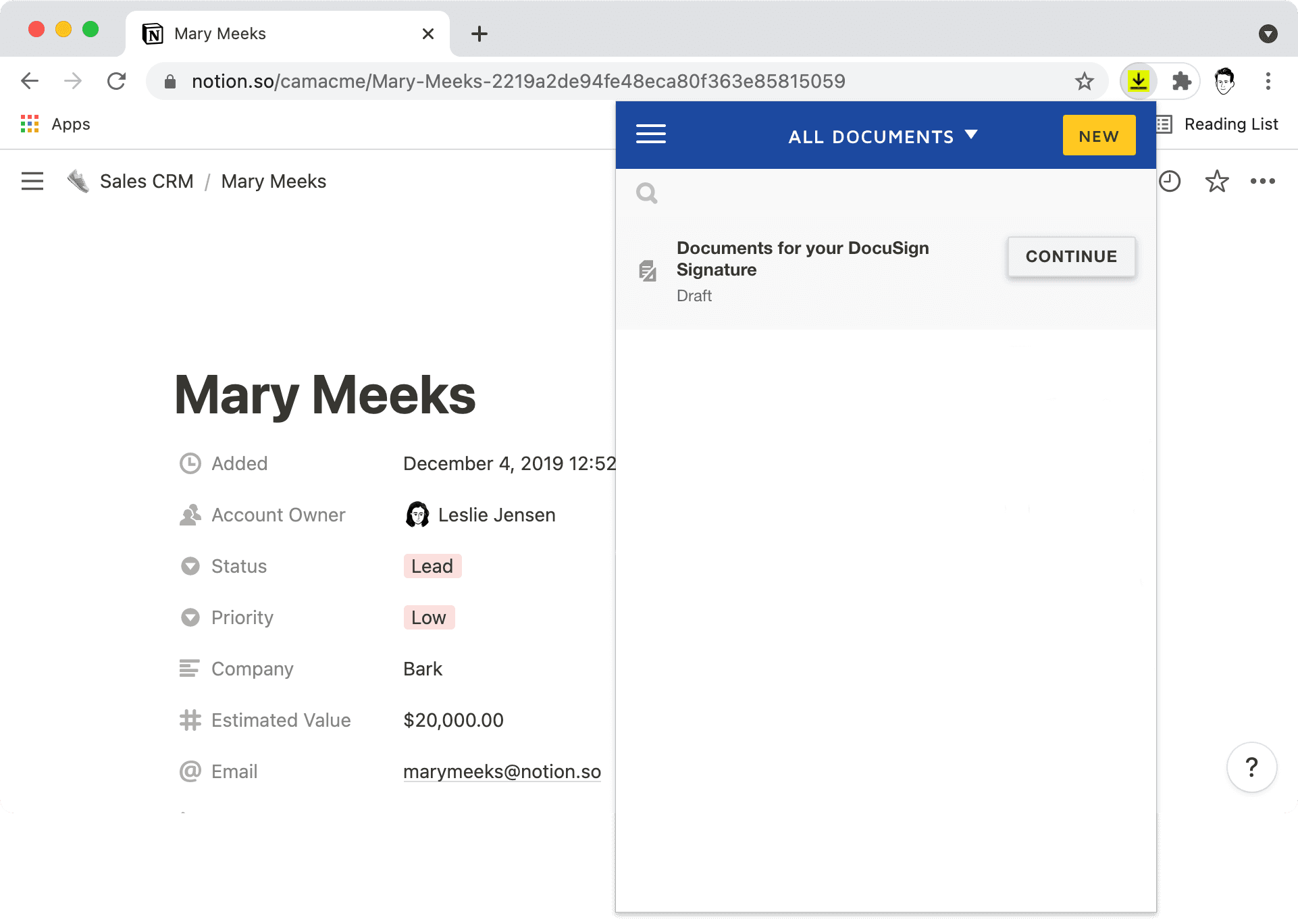Navigate to Sales CRM breadcrumb
The height and width of the screenshot is (924, 1298).
(x=147, y=181)
